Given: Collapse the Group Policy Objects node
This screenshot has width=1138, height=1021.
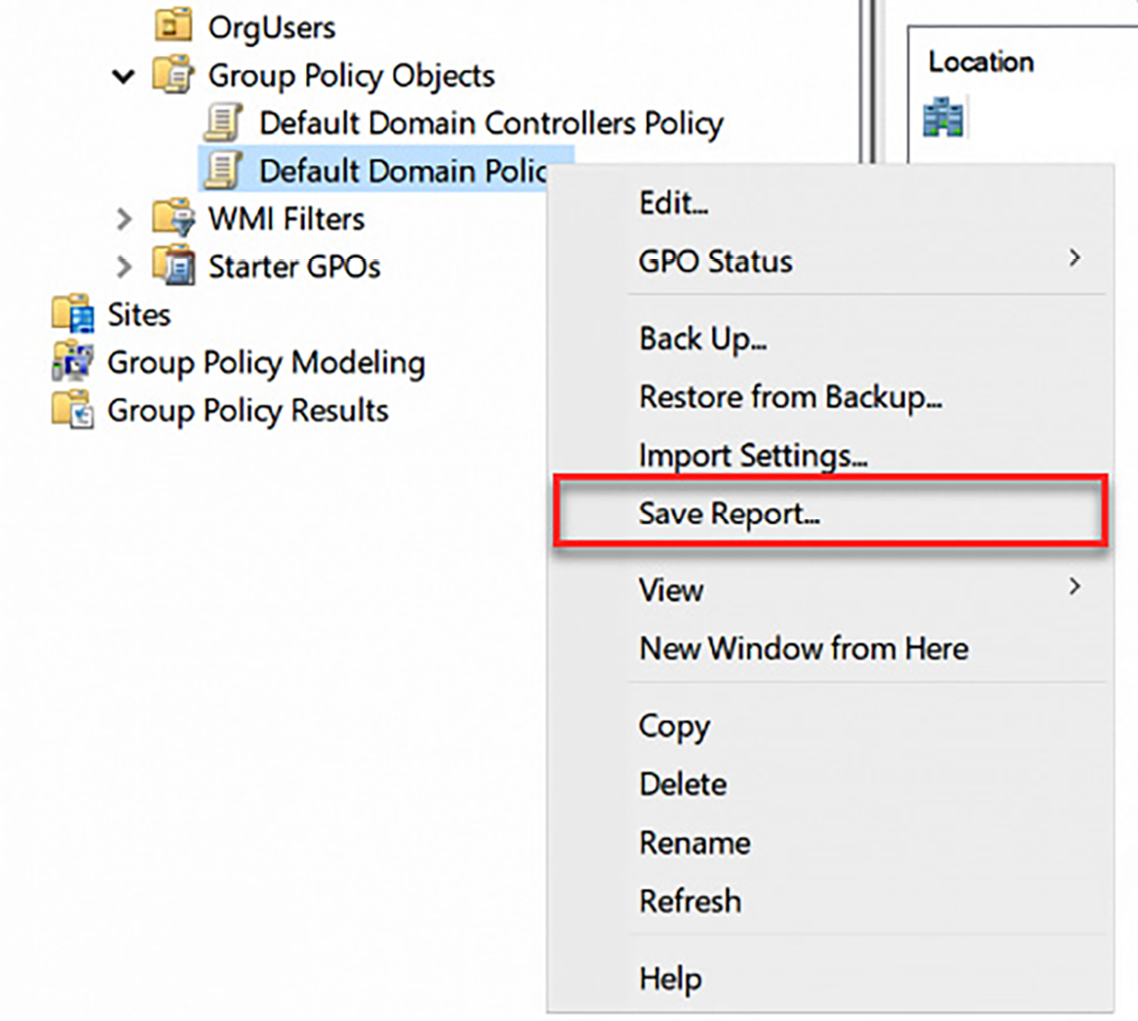Looking at the screenshot, I should (x=124, y=76).
